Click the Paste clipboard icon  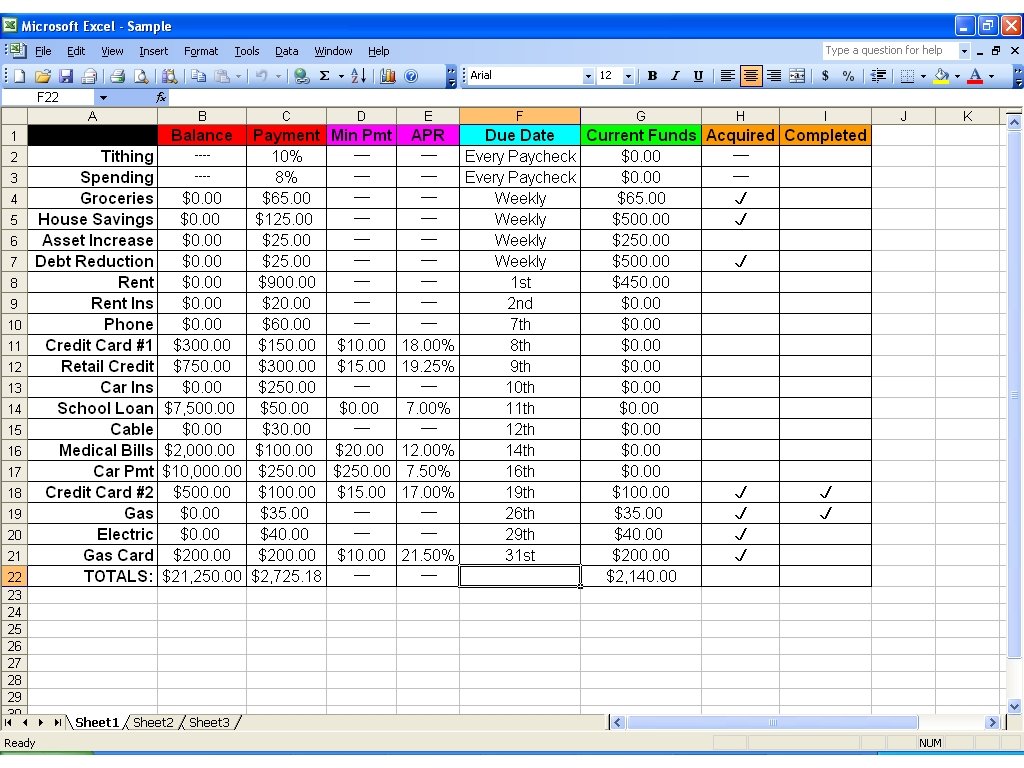[x=222, y=76]
